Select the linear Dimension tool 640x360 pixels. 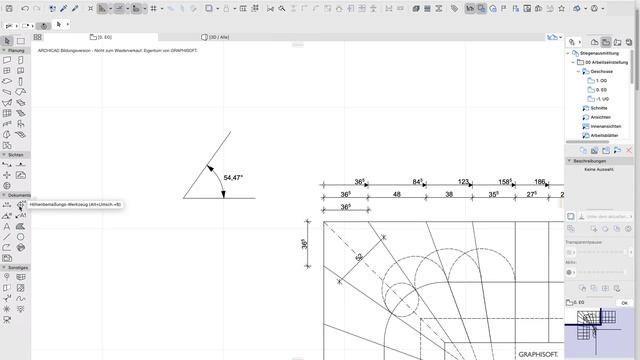tap(7, 205)
